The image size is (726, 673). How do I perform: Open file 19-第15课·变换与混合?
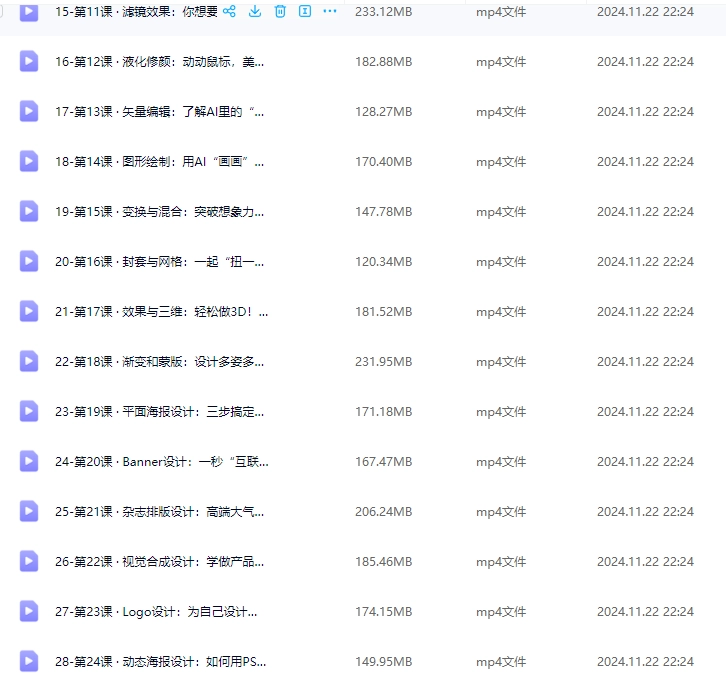tap(159, 212)
